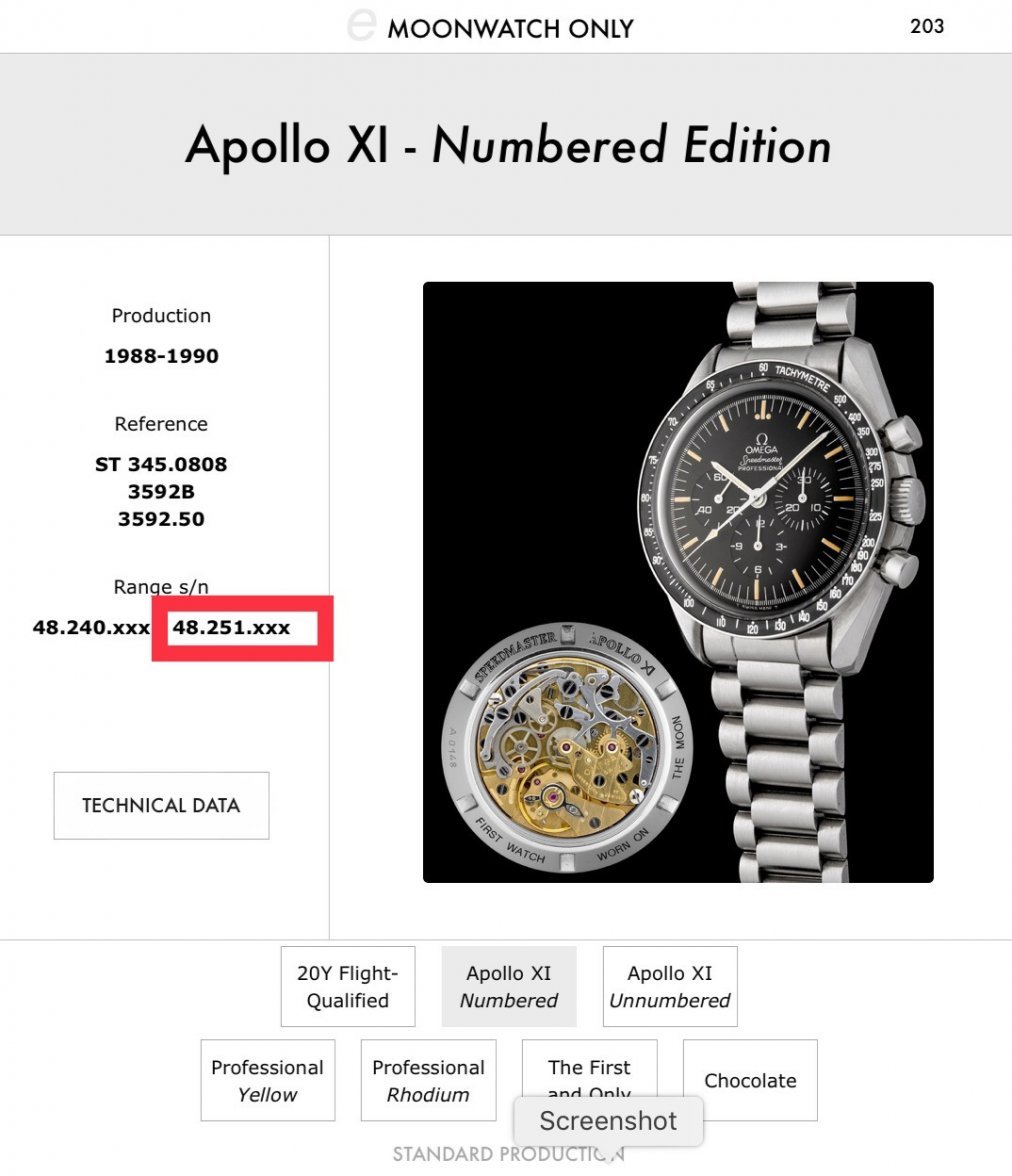Click the 1988-1990 production years
The width and height of the screenshot is (1012, 1176).
tap(161, 356)
